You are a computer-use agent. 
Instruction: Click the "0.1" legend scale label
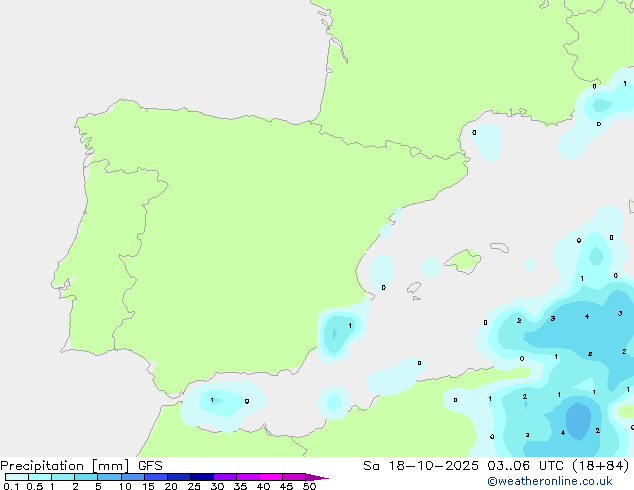coord(11,486)
